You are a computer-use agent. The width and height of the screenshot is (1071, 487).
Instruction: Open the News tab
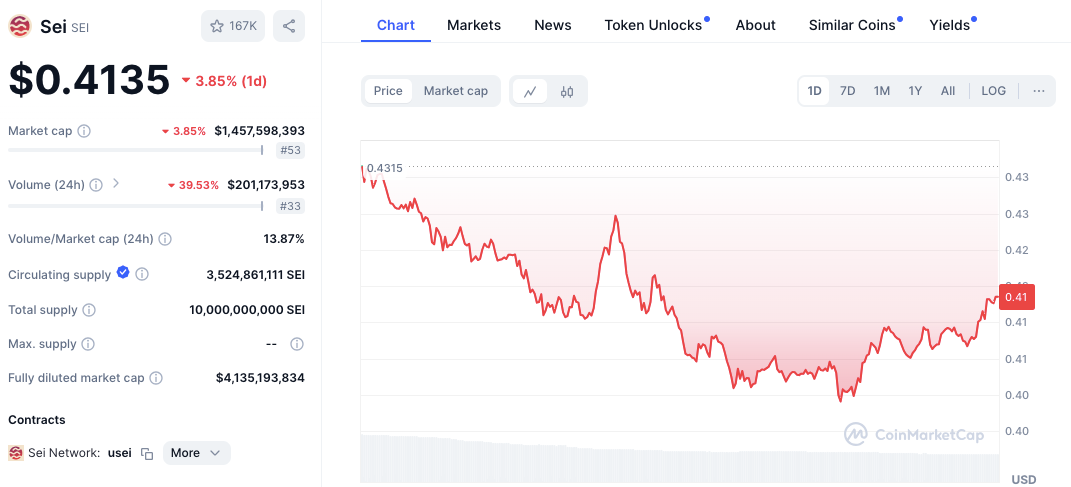(553, 25)
